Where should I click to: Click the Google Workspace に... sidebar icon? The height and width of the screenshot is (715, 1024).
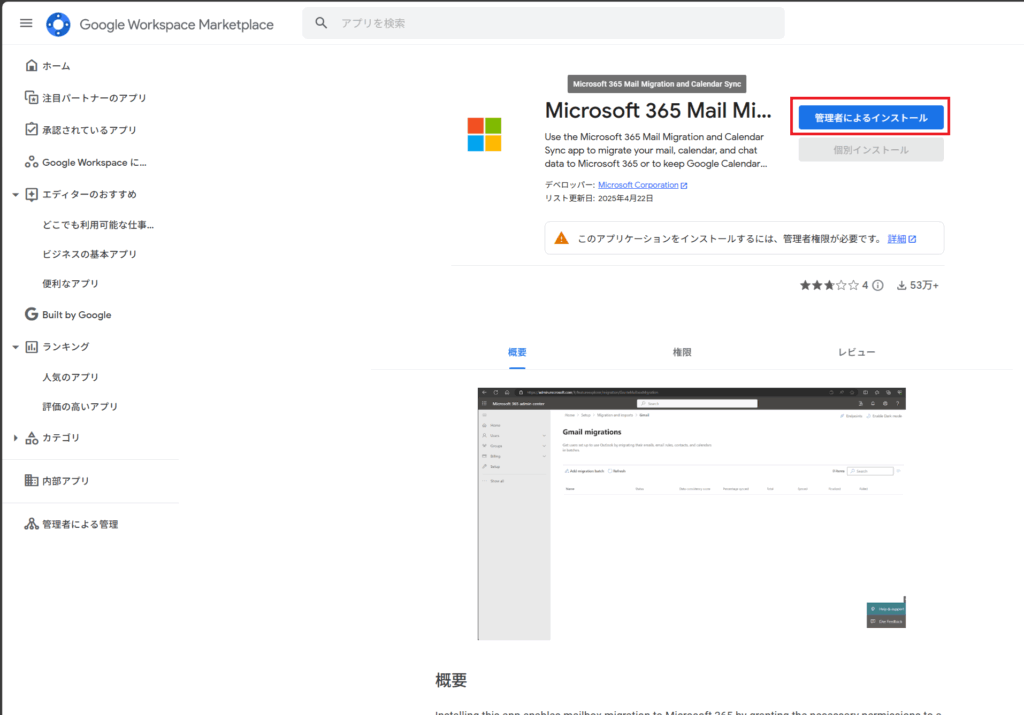[31, 162]
